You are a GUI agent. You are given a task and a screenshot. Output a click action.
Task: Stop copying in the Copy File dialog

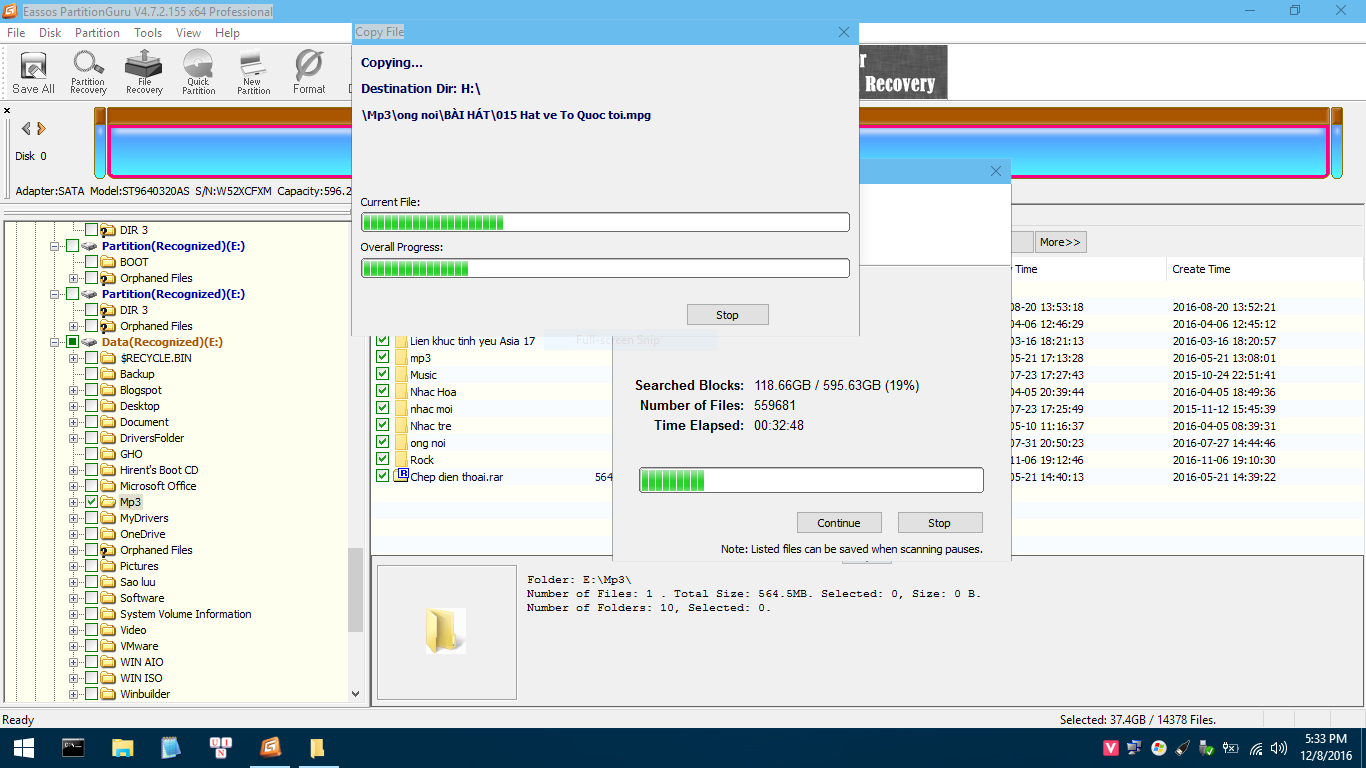pos(727,315)
